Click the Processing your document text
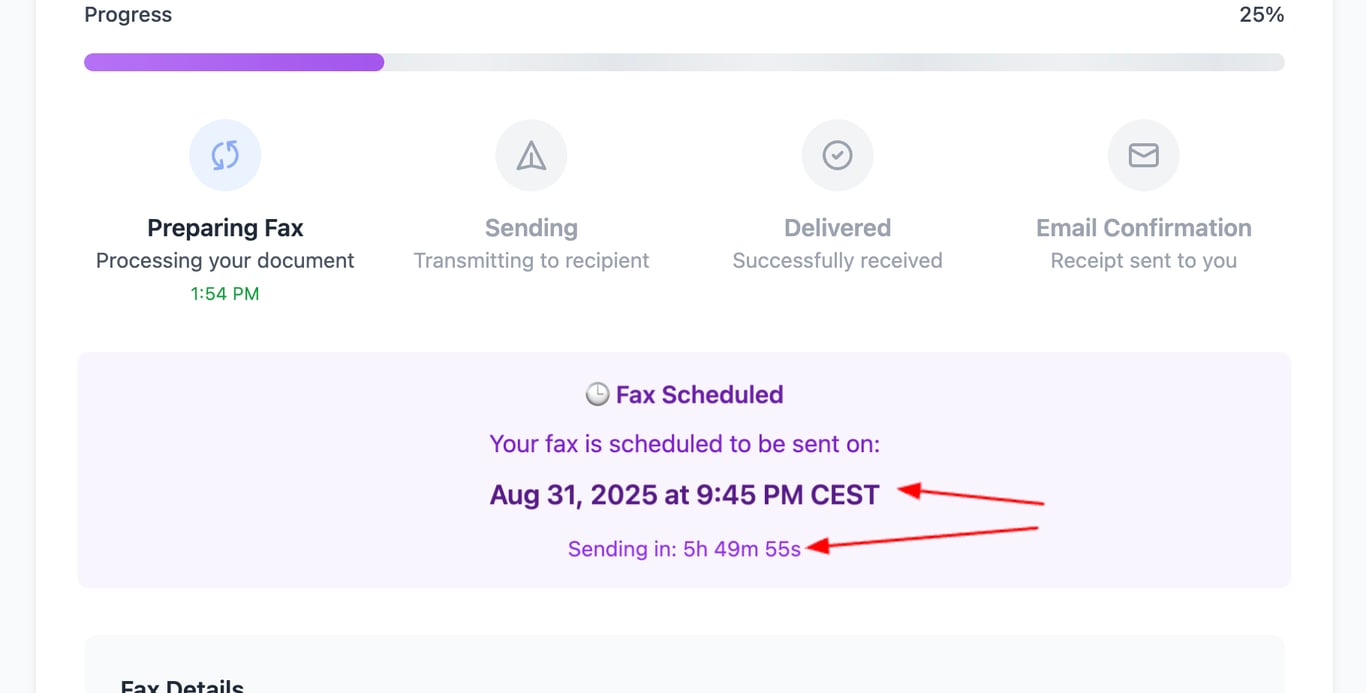The image size is (1366, 693). point(225,261)
